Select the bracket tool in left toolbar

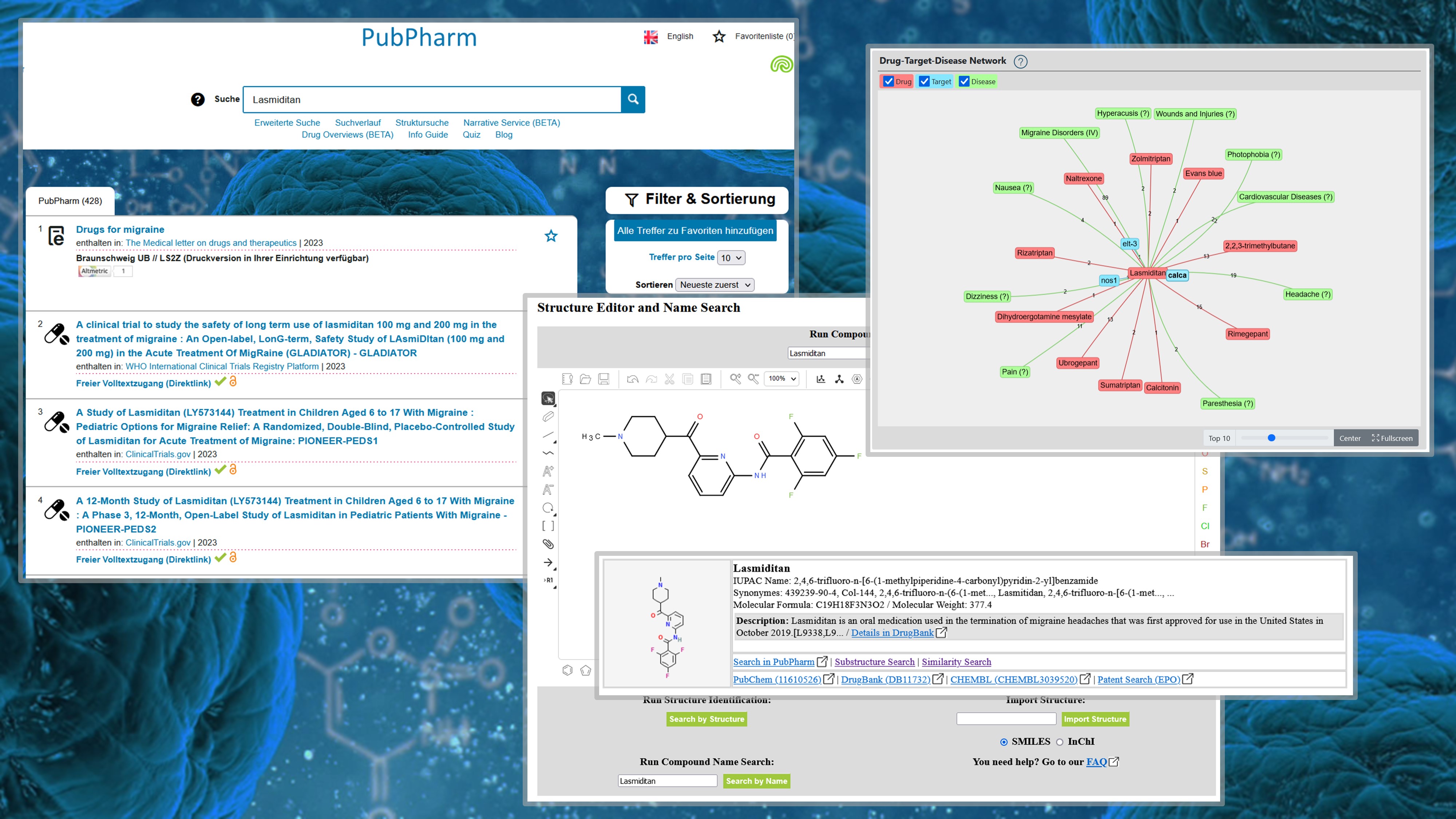click(548, 526)
